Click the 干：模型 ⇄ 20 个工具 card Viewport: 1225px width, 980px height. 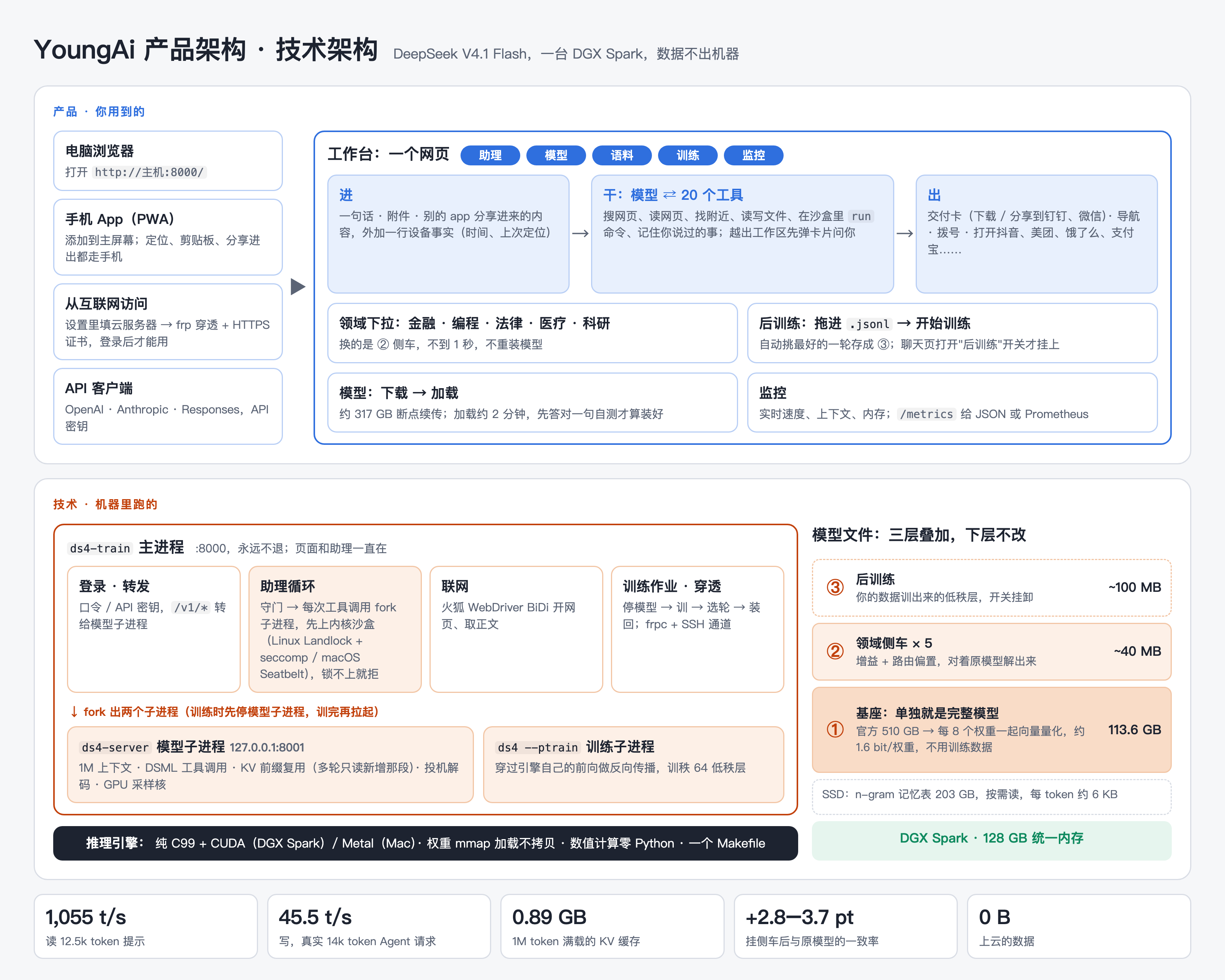coord(742,234)
